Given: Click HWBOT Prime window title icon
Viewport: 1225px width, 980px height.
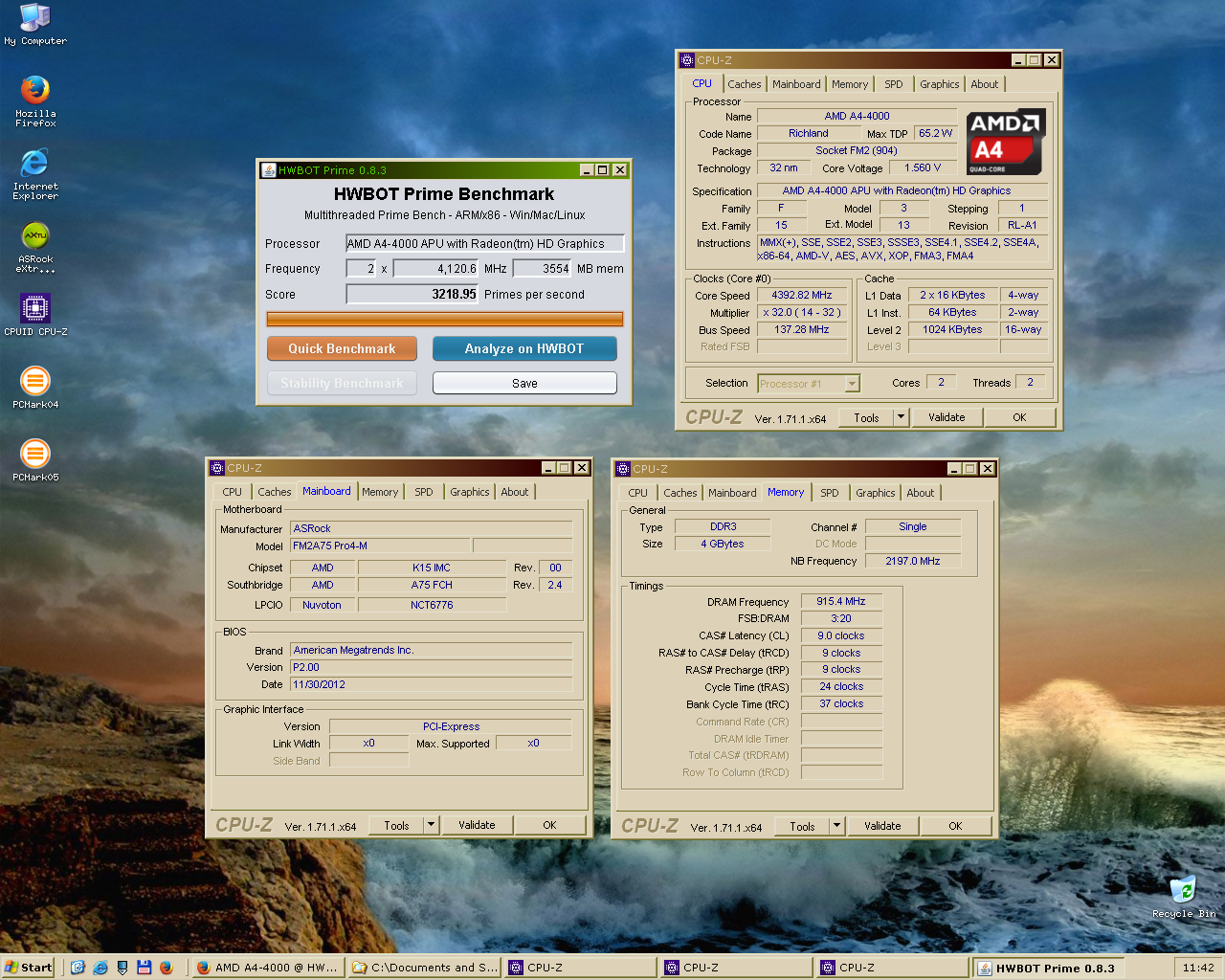Looking at the screenshot, I should [268, 170].
